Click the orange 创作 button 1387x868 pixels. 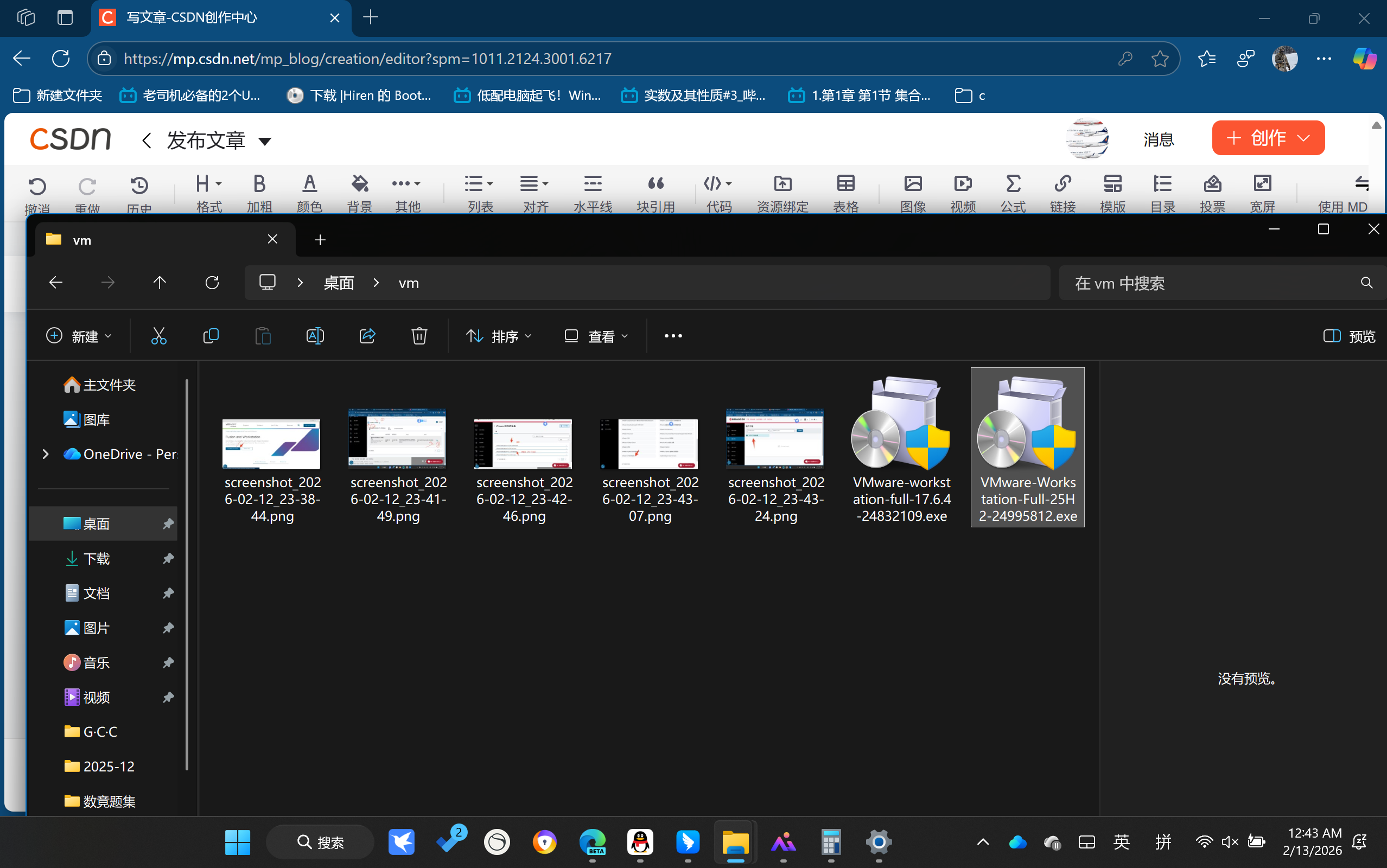1268,138
